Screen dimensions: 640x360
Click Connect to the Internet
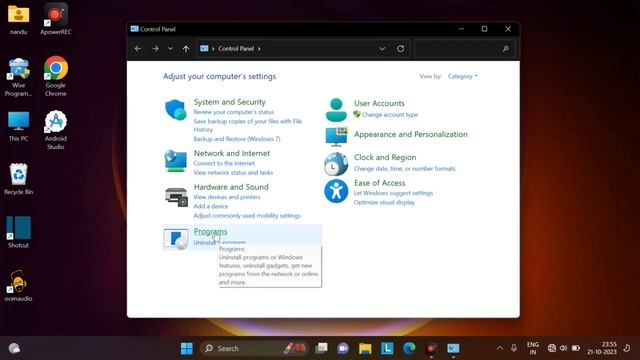(x=224, y=163)
